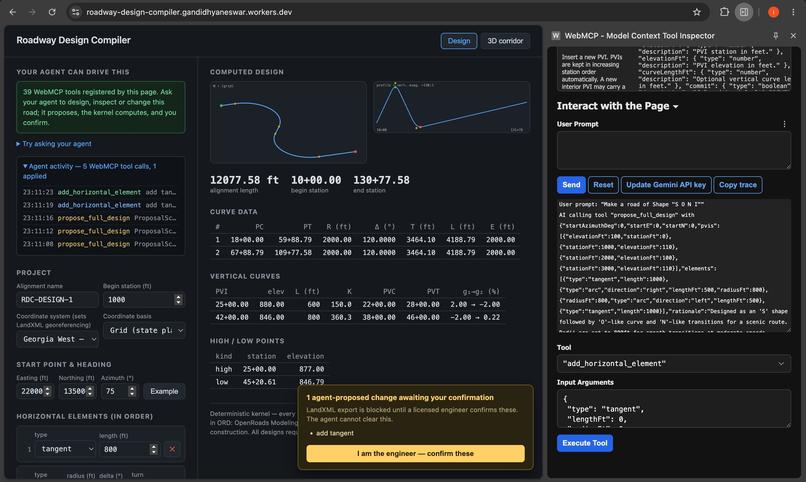Switch to the 3D corridor tab
This screenshot has width=806, height=482.
505,41
